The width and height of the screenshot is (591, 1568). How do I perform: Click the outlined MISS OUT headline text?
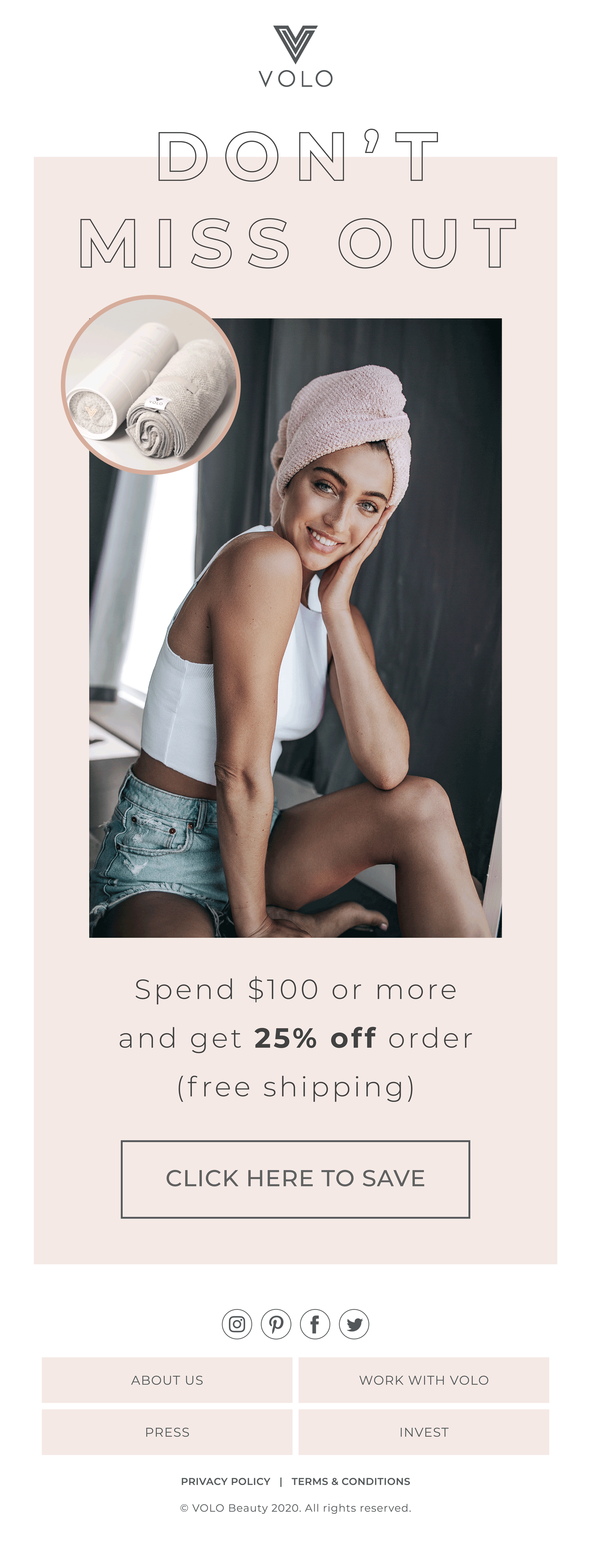click(298, 243)
